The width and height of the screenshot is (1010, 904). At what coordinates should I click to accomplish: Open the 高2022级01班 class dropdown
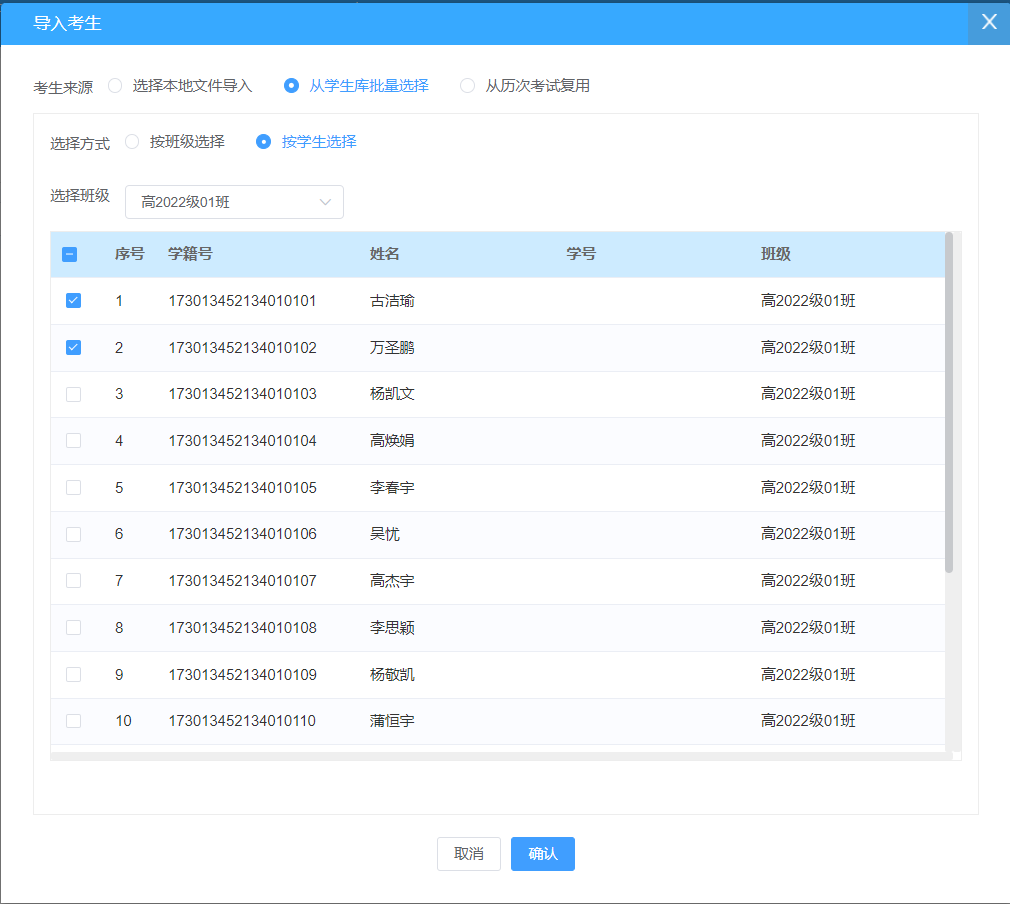click(234, 202)
